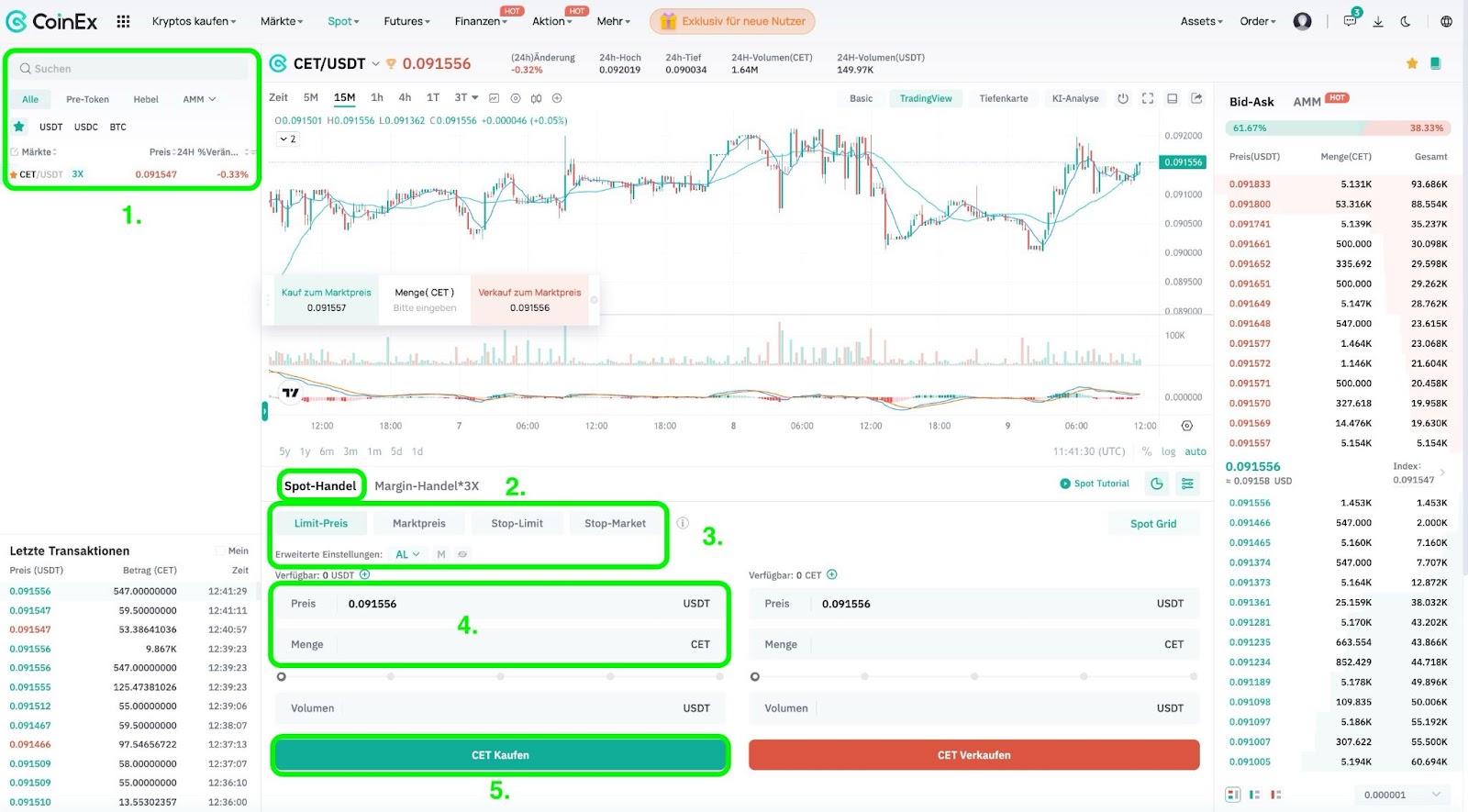This screenshot has height=812, width=1468.
Task: Switch chart to Tiefenkarte view
Action: [1003, 98]
